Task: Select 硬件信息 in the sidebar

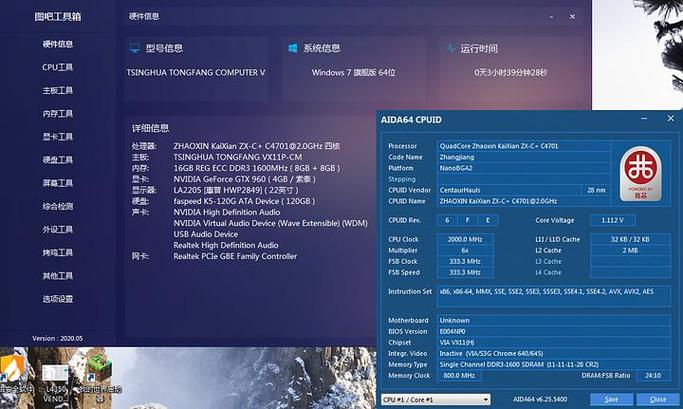Action: (57, 44)
